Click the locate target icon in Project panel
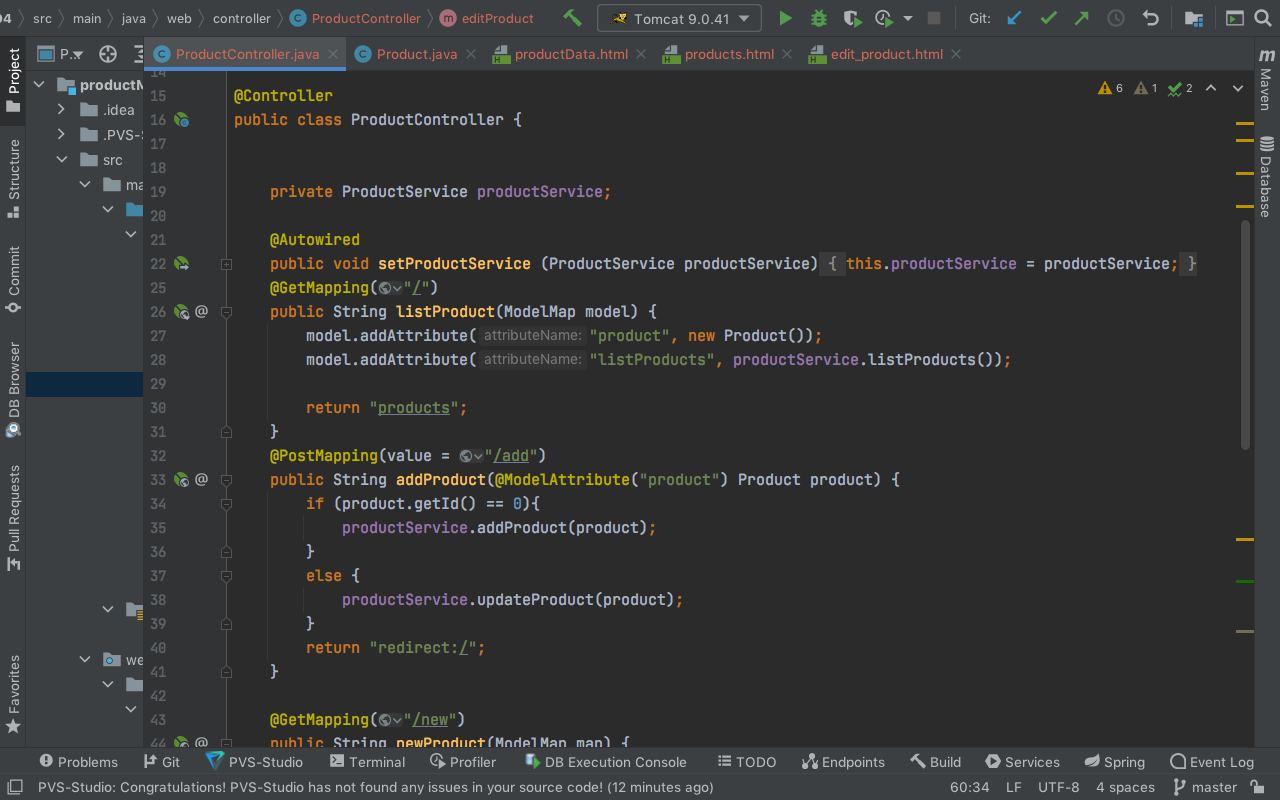The width and height of the screenshot is (1280, 800). (x=108, y=54)
